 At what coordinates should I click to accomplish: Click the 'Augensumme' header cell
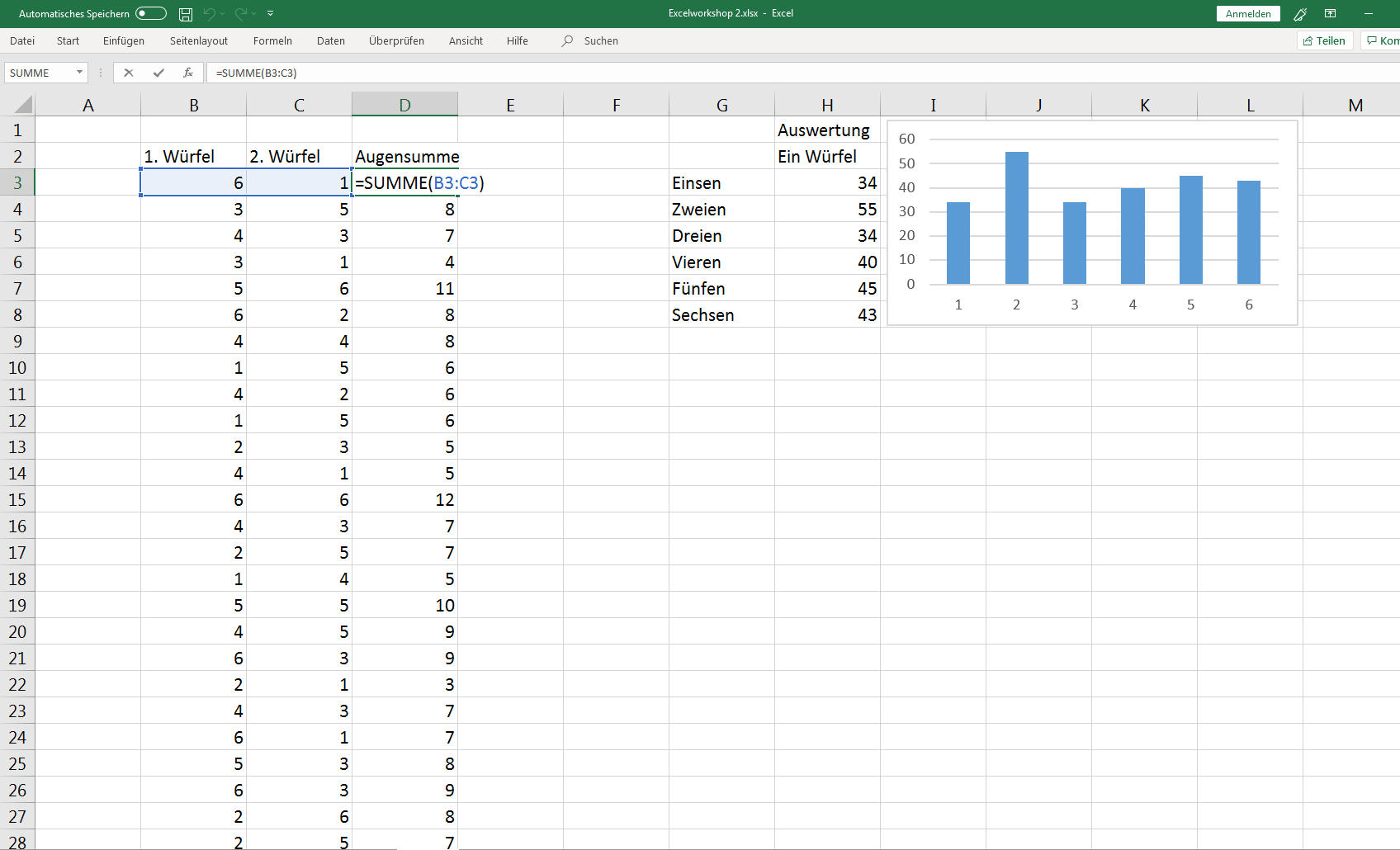coord(405,156)
